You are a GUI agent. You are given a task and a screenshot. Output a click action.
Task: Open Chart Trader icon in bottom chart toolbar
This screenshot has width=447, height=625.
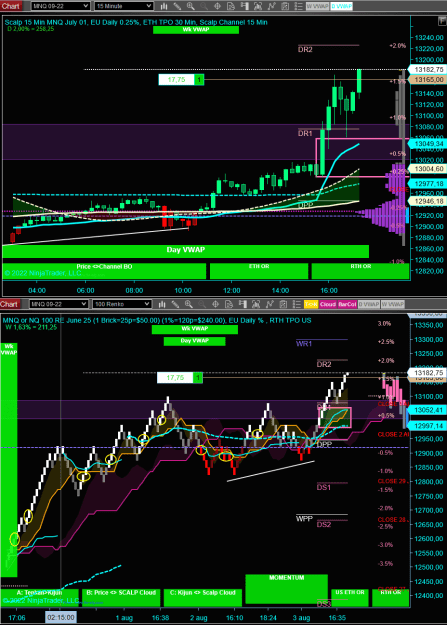(242, 304)
